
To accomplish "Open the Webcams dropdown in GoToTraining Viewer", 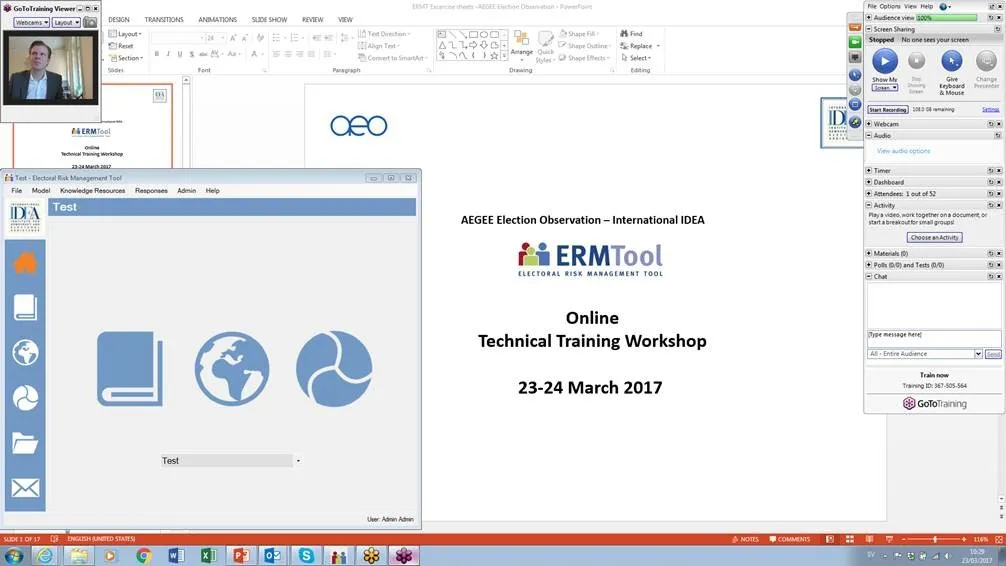I will coord(31,22).
